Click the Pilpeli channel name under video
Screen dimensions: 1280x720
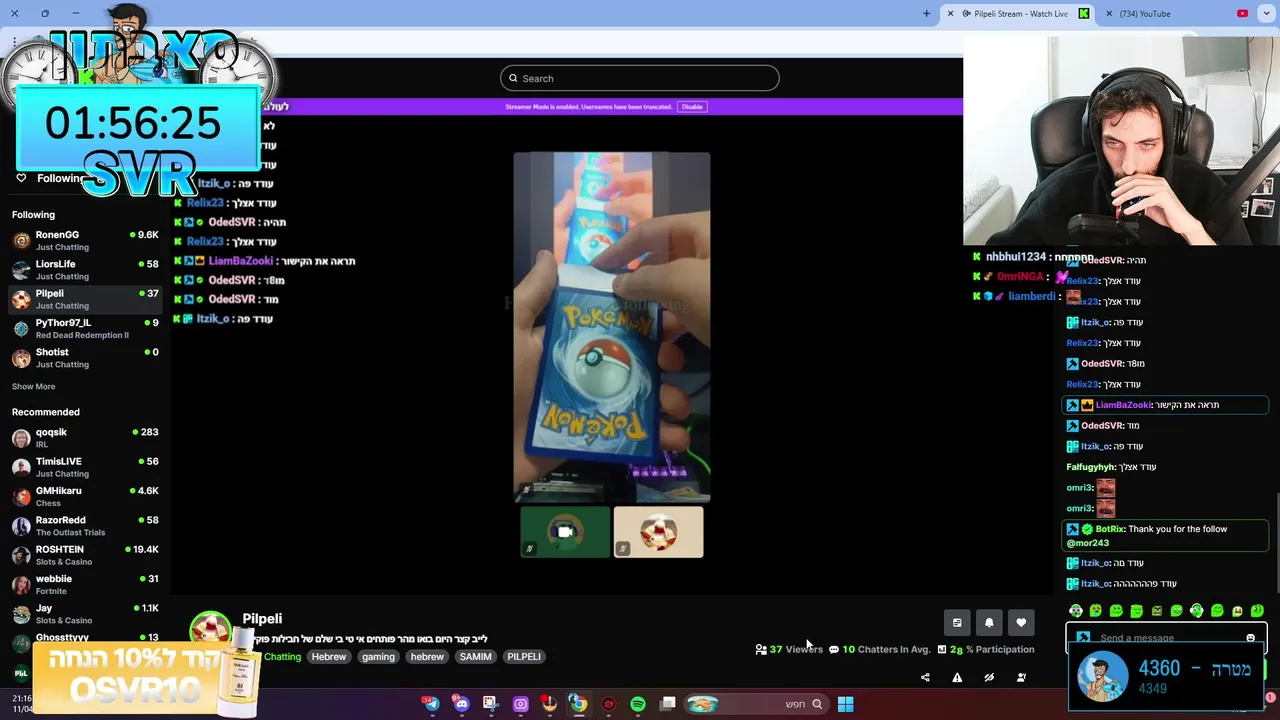[262, 619]
